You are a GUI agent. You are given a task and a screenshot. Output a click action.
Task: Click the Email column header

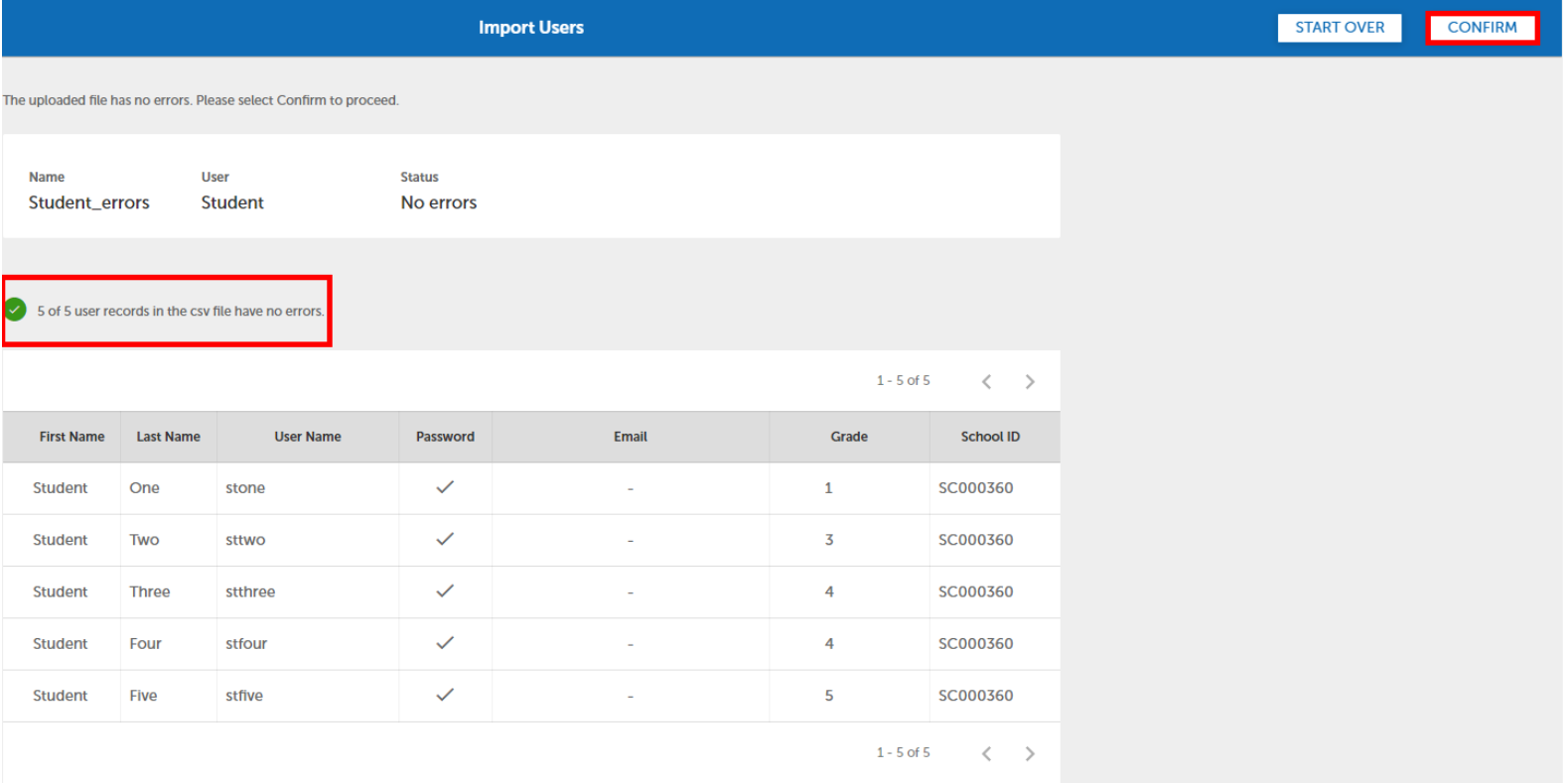(631, 437)
